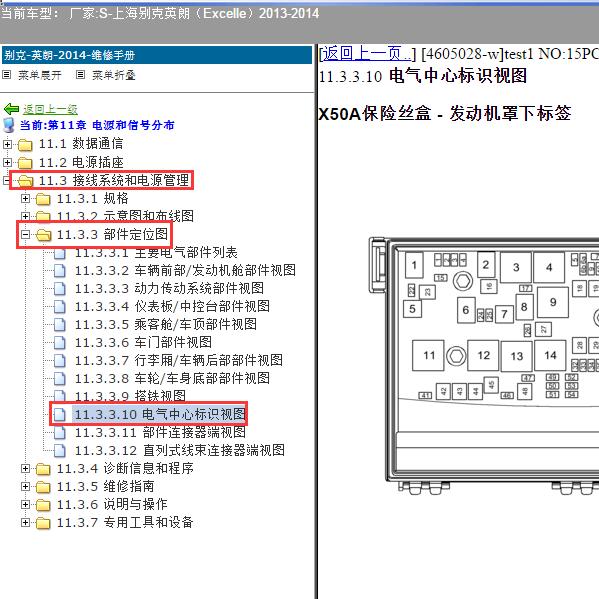Click the folder icon of 11.3.1 规格
The width and height of the screenshot is (599, 599).
point(43,199)
